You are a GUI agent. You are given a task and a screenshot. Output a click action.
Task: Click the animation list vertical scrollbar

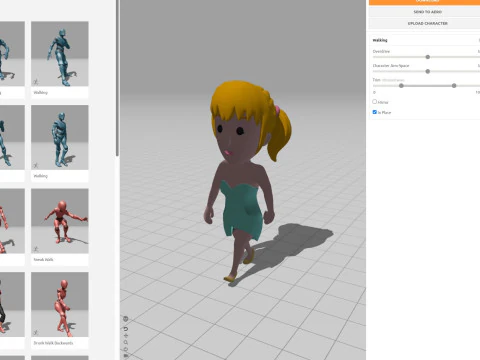pyautogui.click(x=117, y=78)
